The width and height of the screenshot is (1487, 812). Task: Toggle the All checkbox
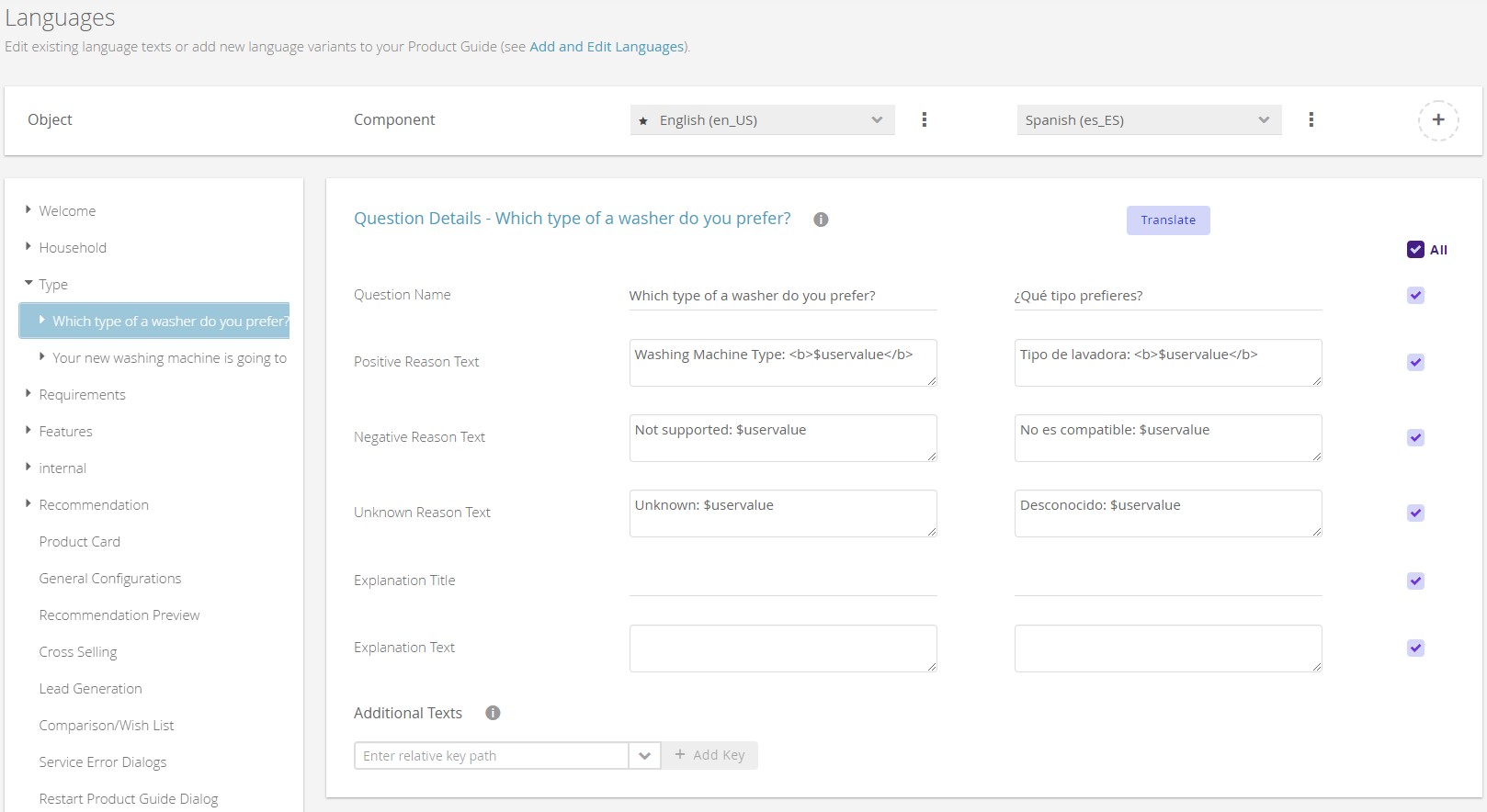click(1415, 250)
